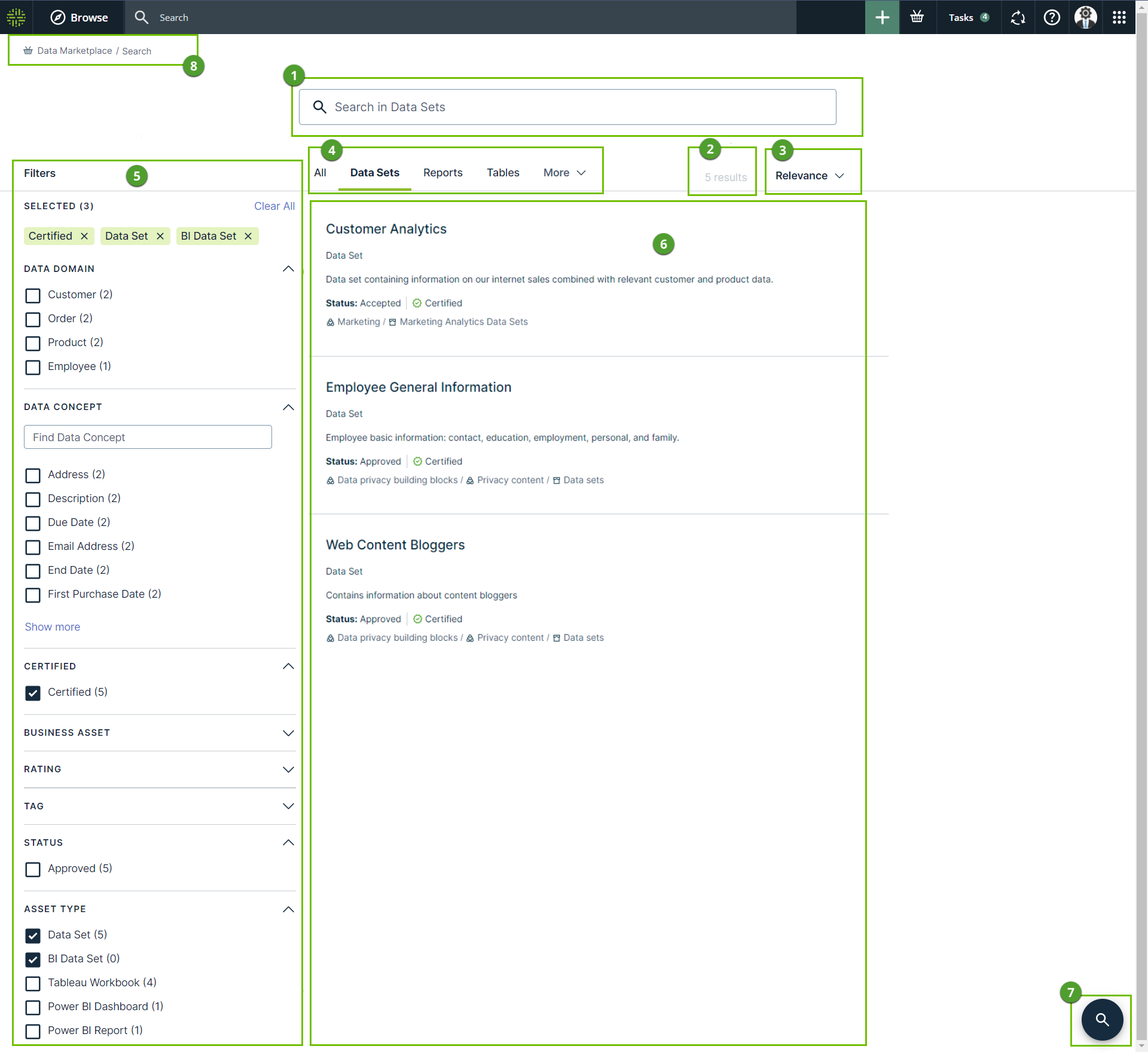Click the Collibra logo icon
Screen dimensions: 1148x1052
(16, 17)
